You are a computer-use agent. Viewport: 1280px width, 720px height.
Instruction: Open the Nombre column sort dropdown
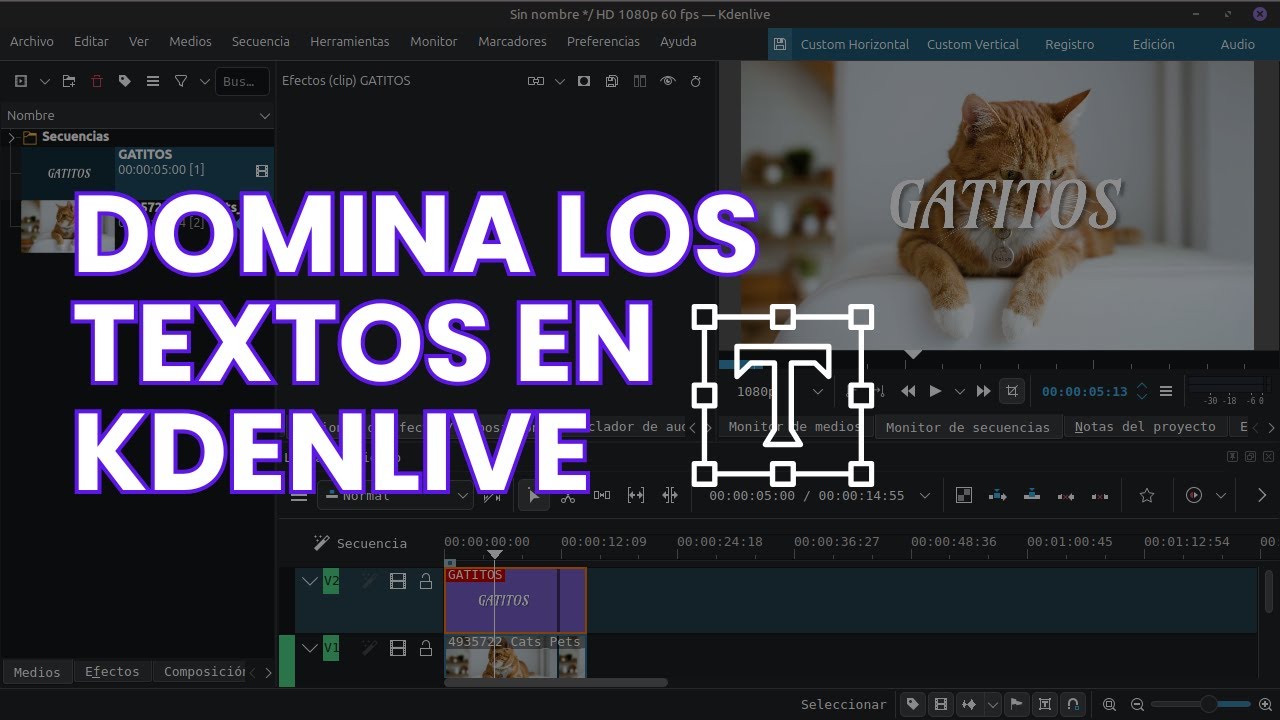264,116
